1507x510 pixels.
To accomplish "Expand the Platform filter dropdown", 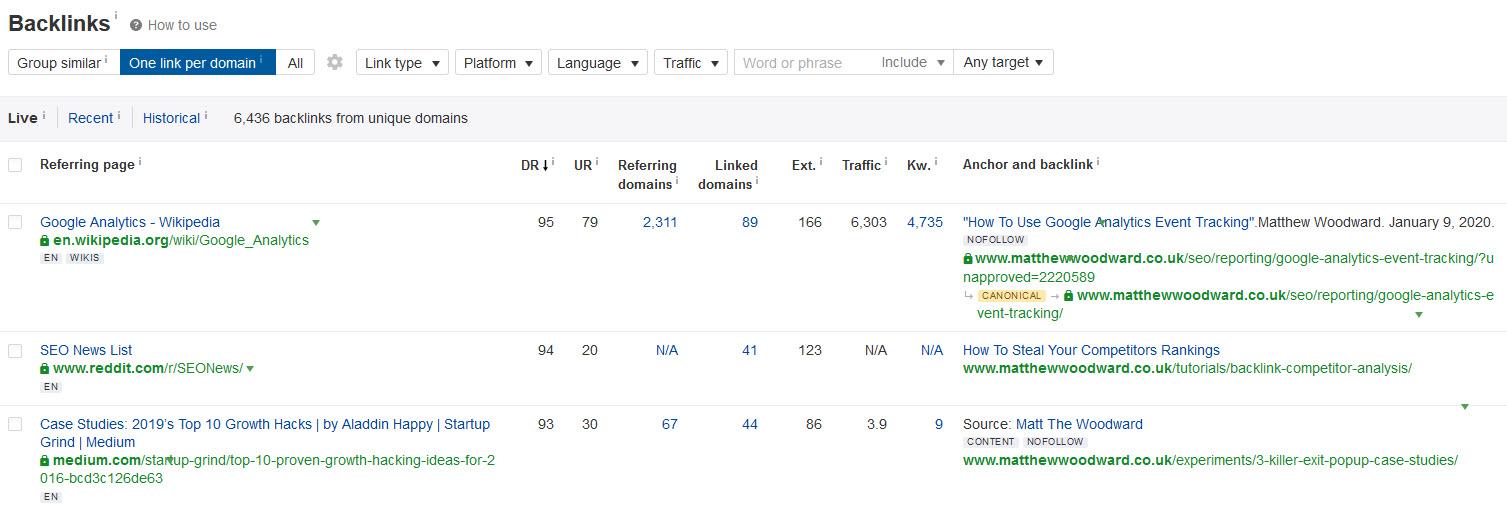I will 498,62.
